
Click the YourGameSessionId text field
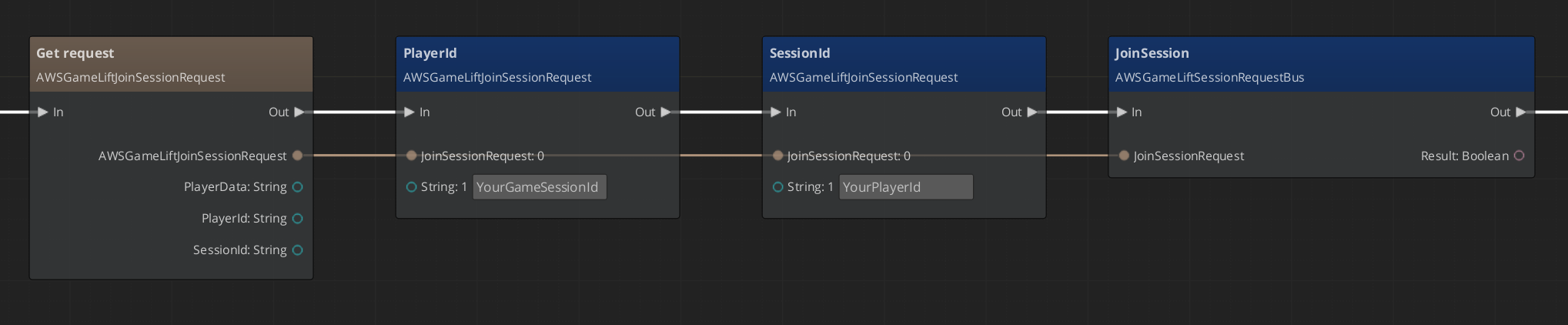539,187
